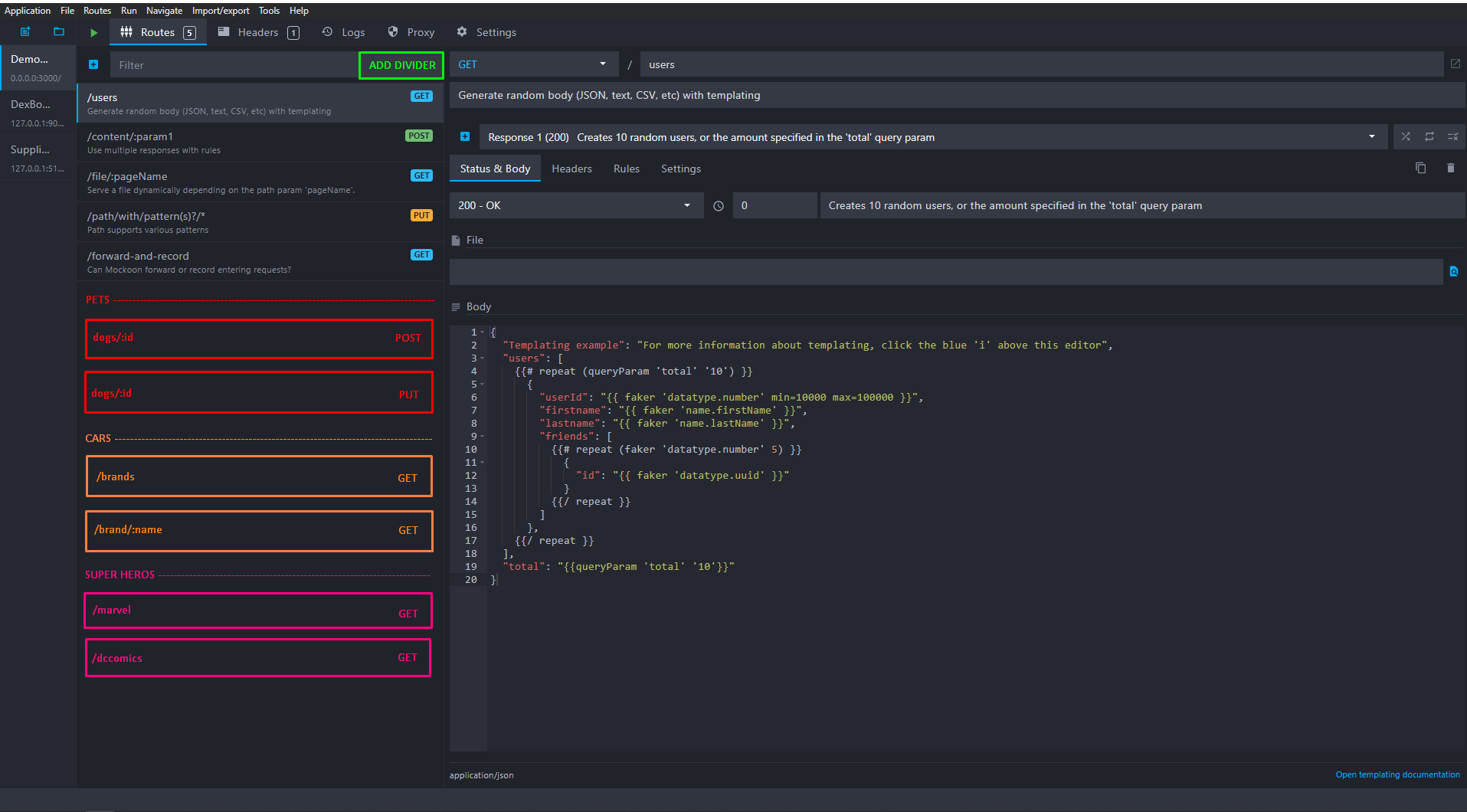Toggle sequential response mode icon
This screenshot has width=1467, height=812.
pyautogui.click(x=1429, y=137)
